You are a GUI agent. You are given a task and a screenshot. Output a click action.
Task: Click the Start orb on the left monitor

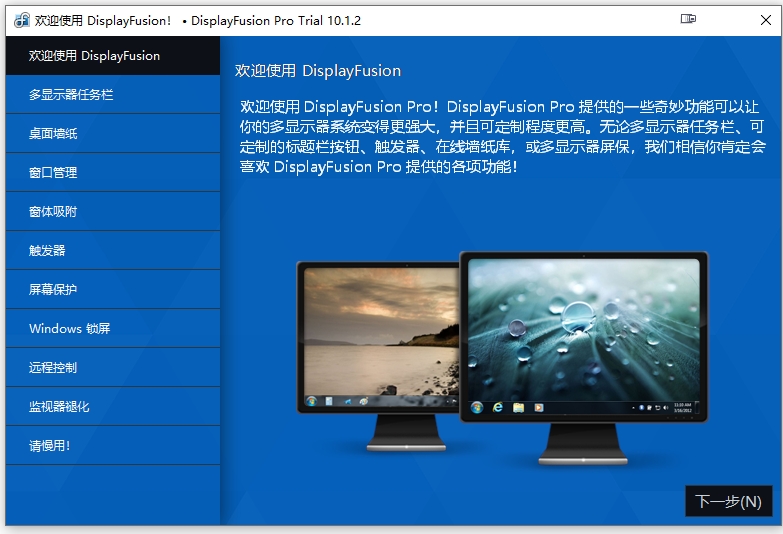pyautogui.click(x=312, y=401)
